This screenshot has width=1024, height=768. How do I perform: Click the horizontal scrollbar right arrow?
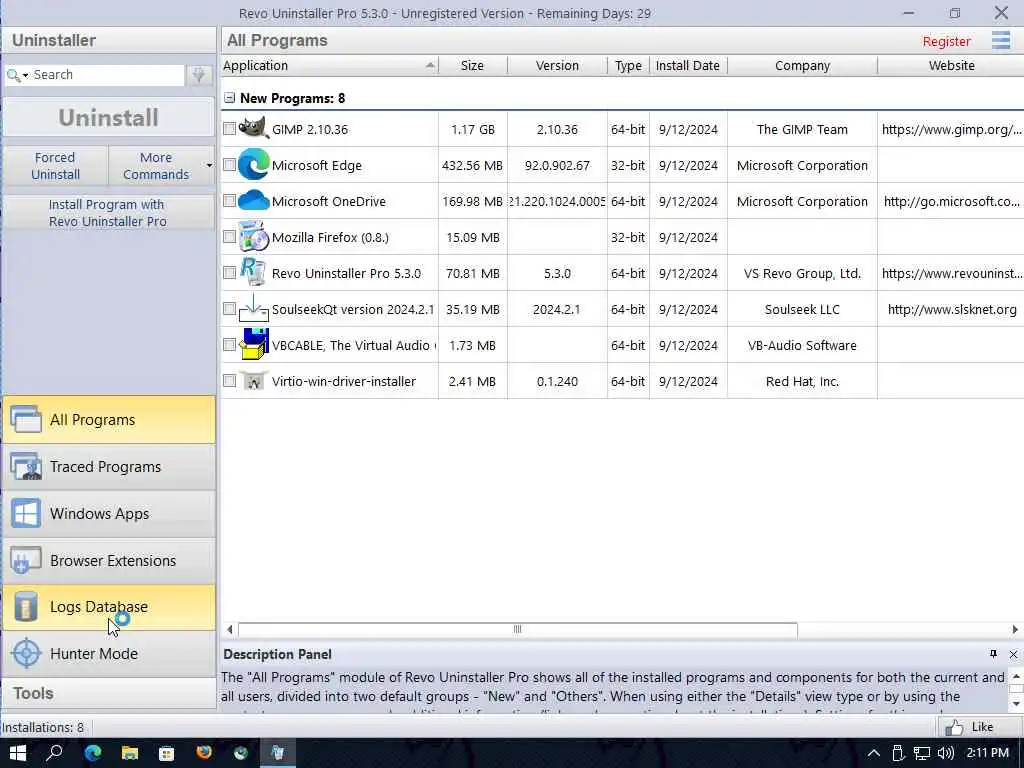click(1015, 630)
